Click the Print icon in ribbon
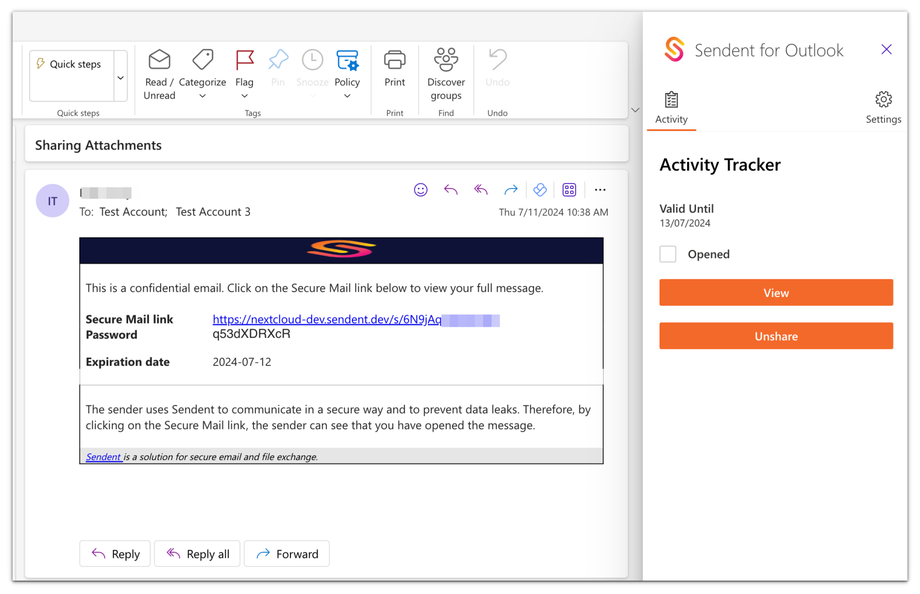Screen dimensions: 920x594 click(x=394, y=60)
